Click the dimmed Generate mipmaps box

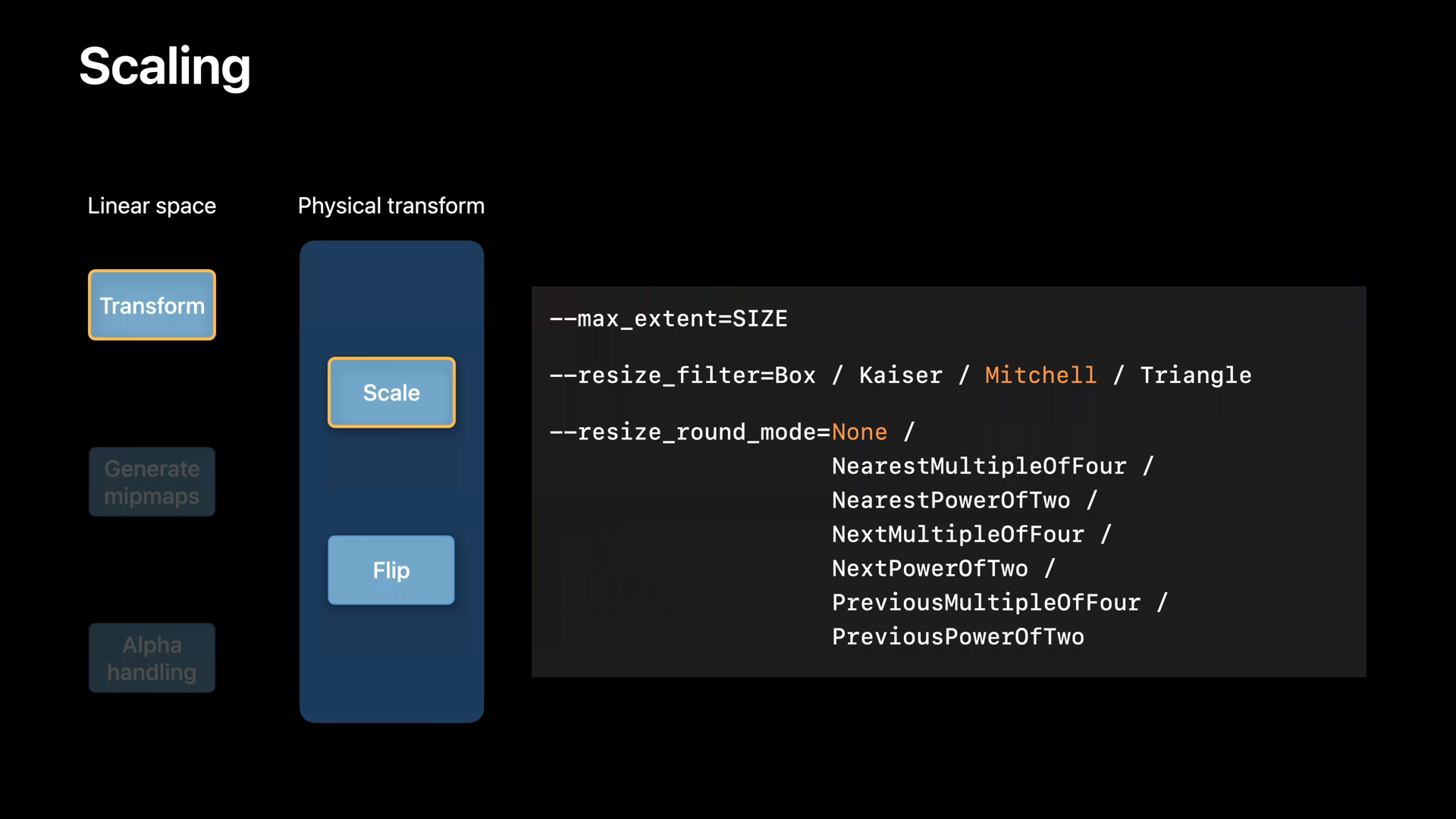[x=152, y=482]
